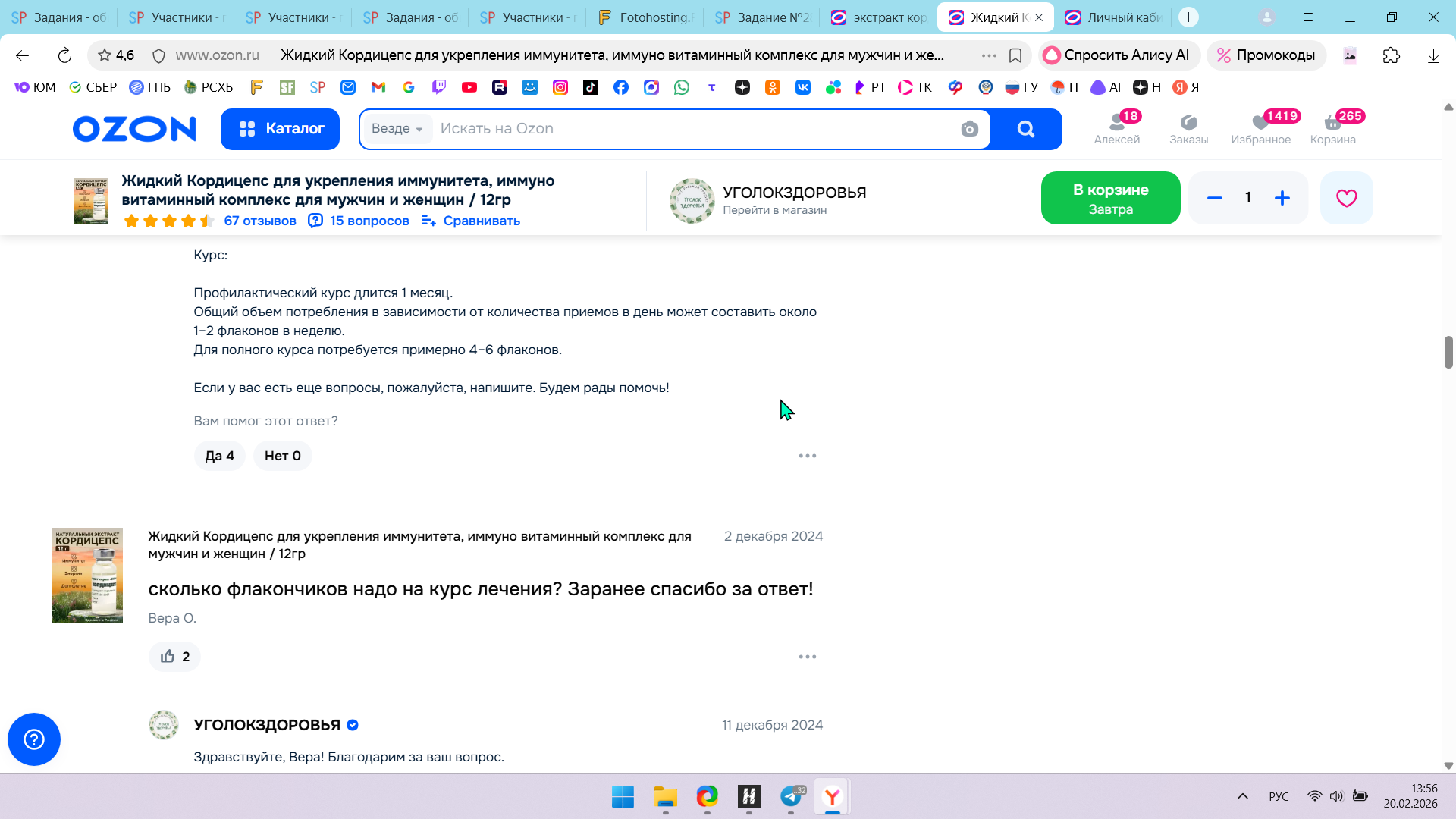Open the Каталог menu

pyautogui.click(x=280, y=129)
